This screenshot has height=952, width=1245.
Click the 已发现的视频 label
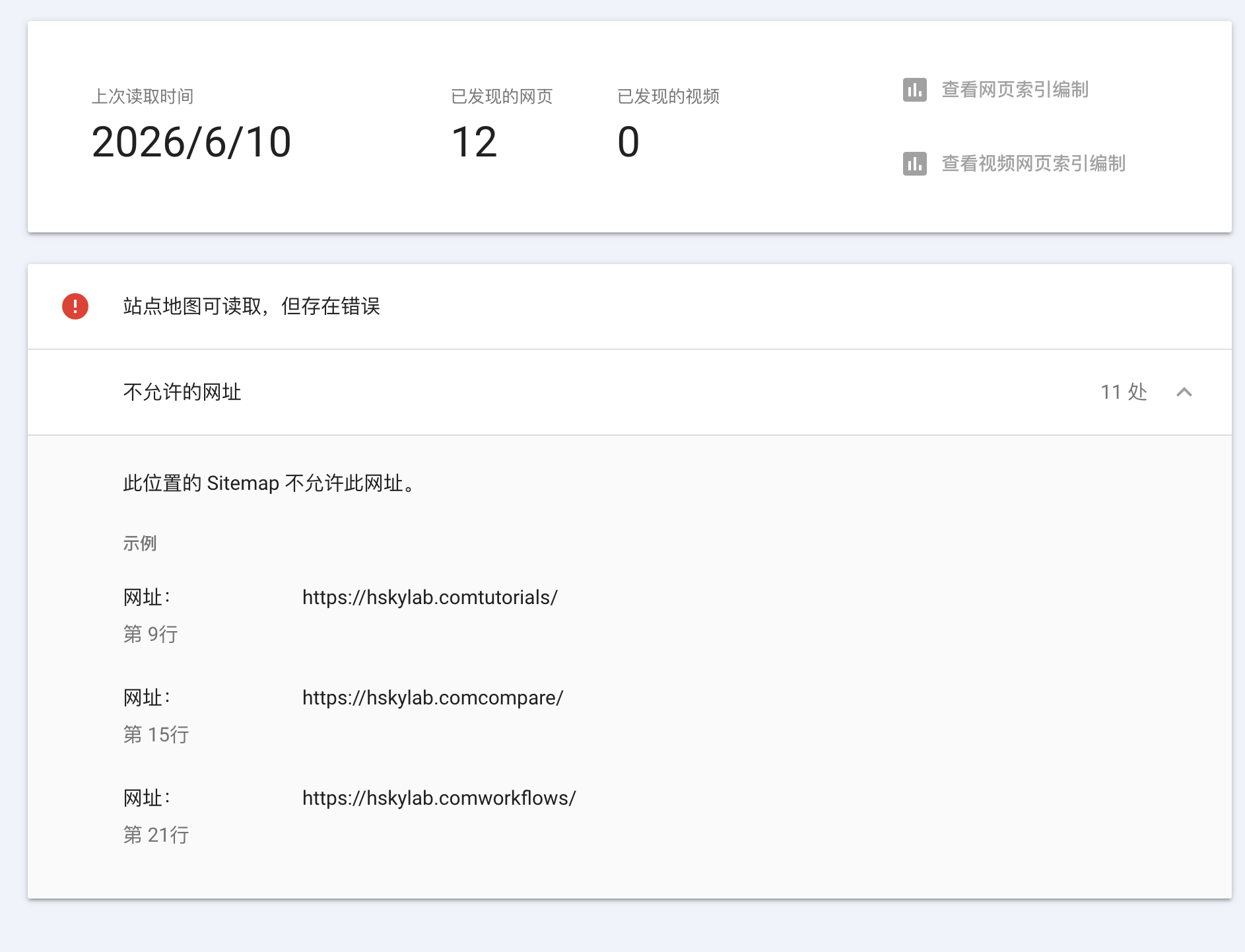pyautogui.click(x=668, y=96)
